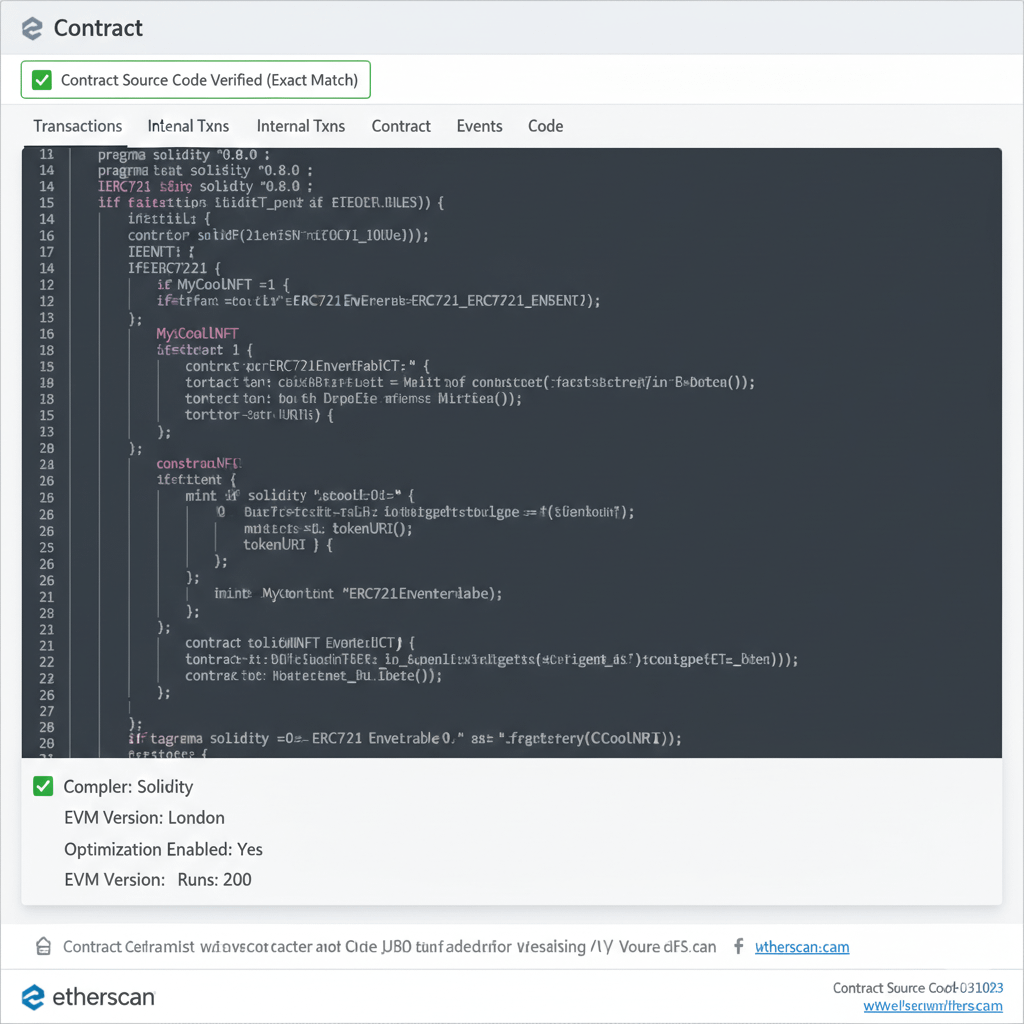
Task: Click the 'EVM Version: London' text
Action: [144, 818]
